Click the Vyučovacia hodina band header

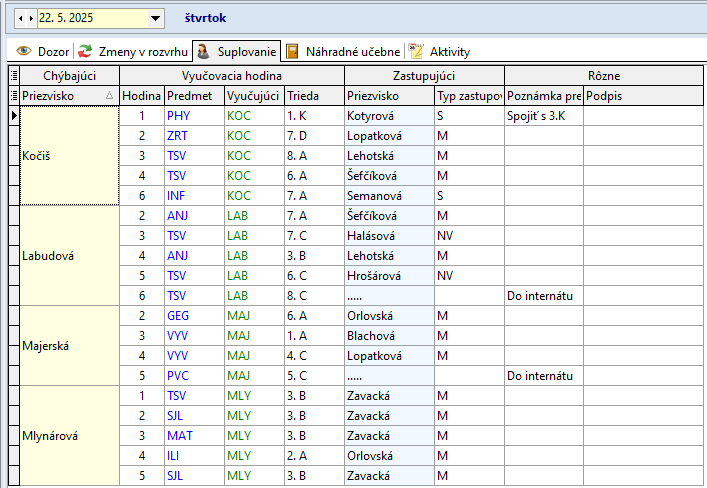click(232, 76)
